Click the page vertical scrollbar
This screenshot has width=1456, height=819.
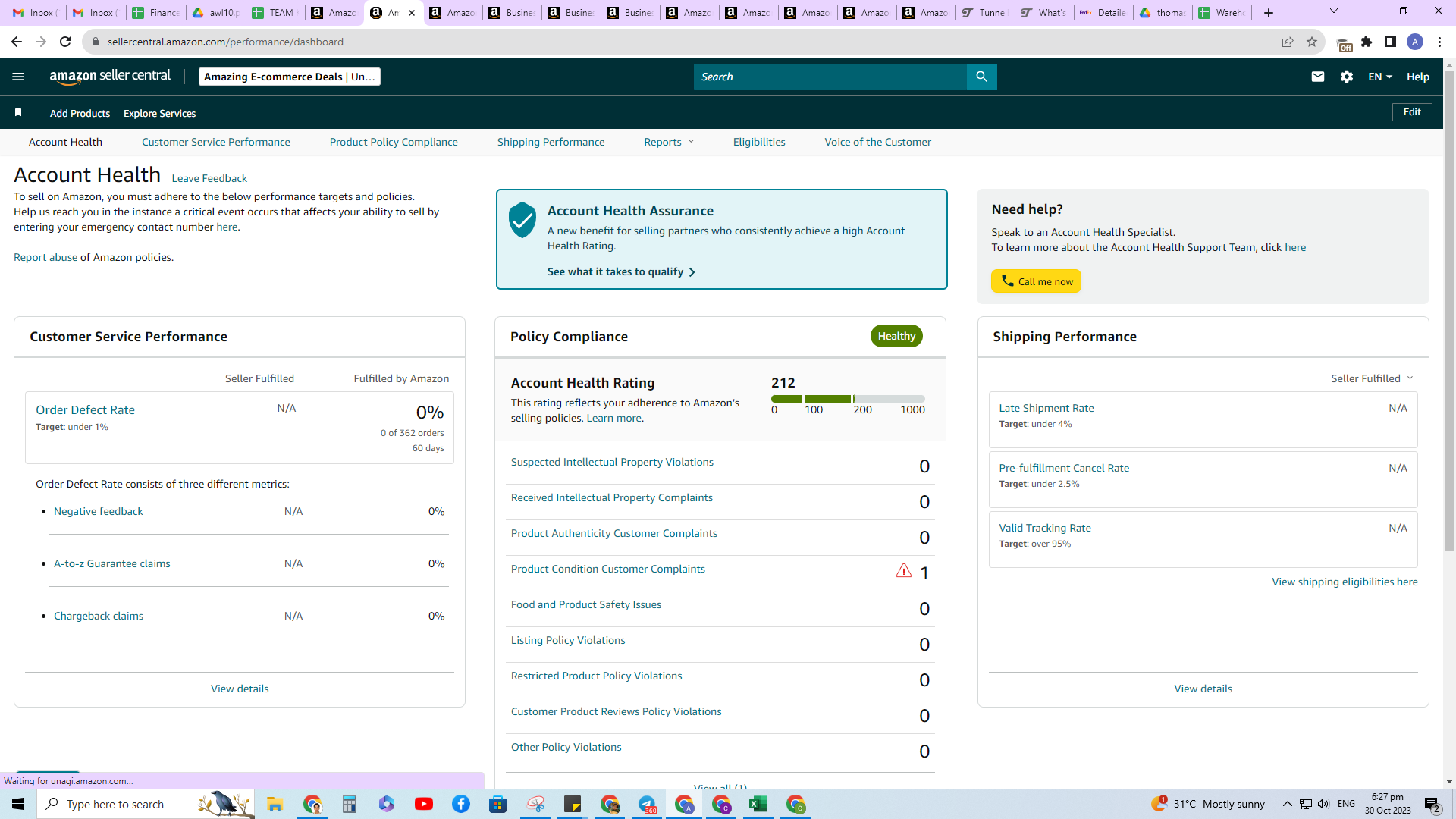pos(1449,311)
